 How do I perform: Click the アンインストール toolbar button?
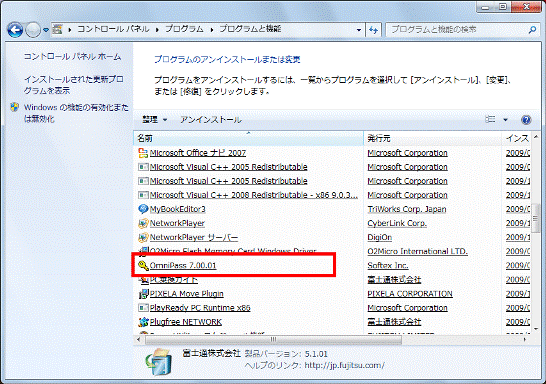pos(211,120)
